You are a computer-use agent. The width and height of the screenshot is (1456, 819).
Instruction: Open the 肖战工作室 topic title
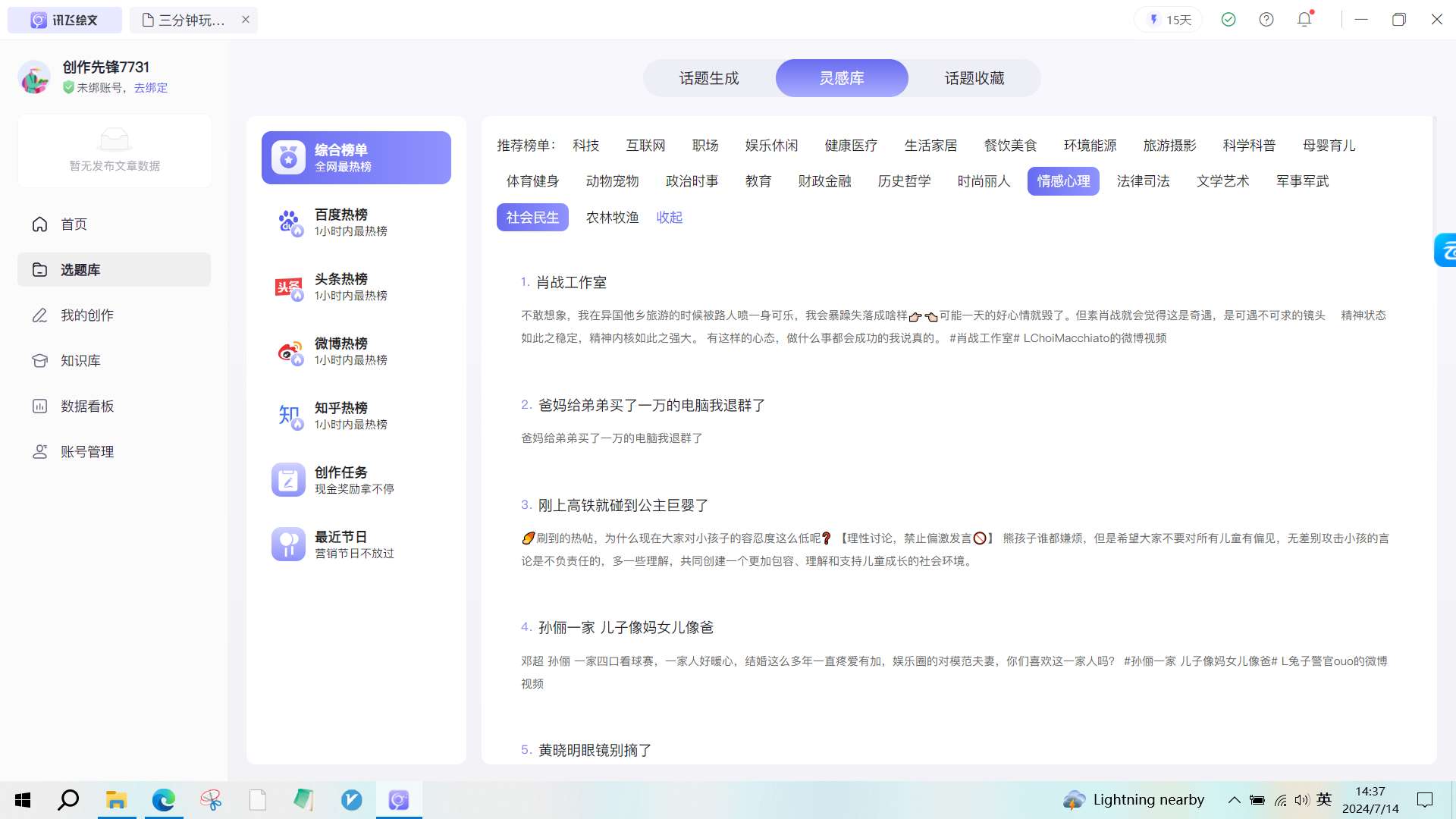pyautogui.click(x=572, y=283)
